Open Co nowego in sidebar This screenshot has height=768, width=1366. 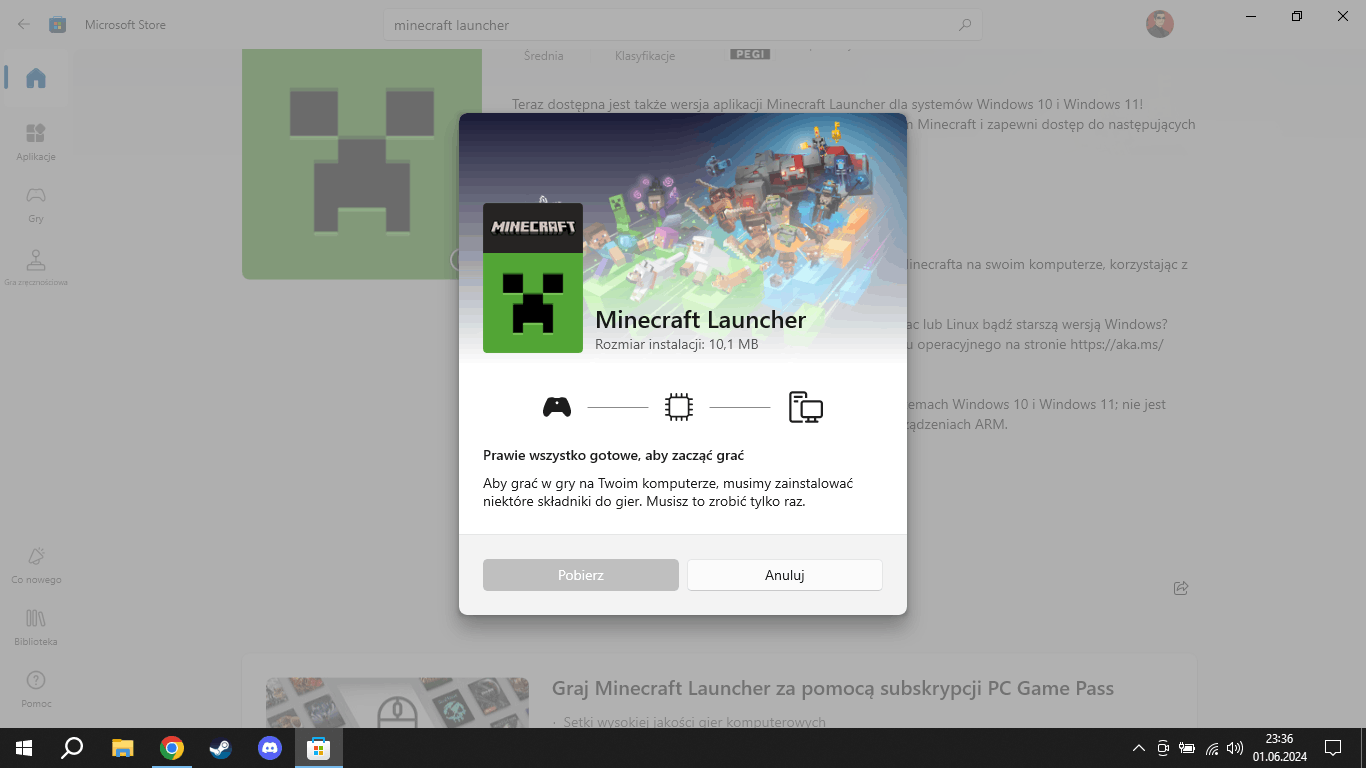[x=36, y=565]
